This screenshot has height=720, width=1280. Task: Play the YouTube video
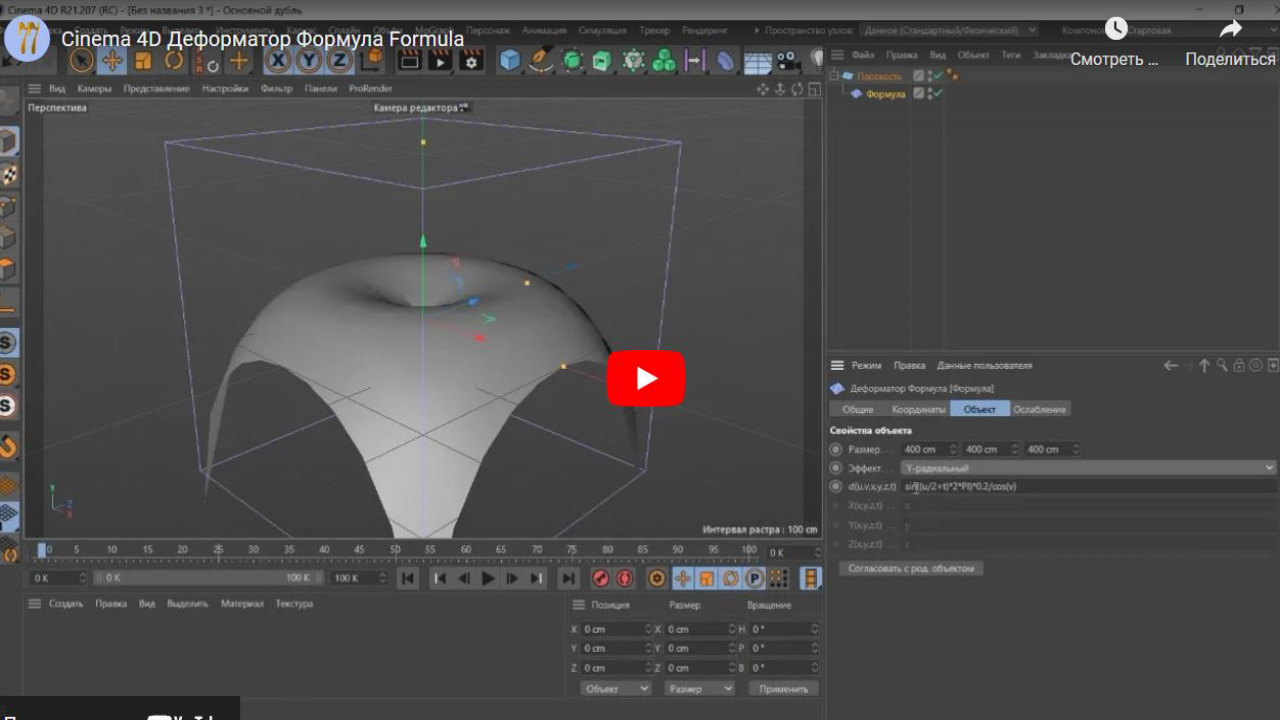(x=646, y=378)
